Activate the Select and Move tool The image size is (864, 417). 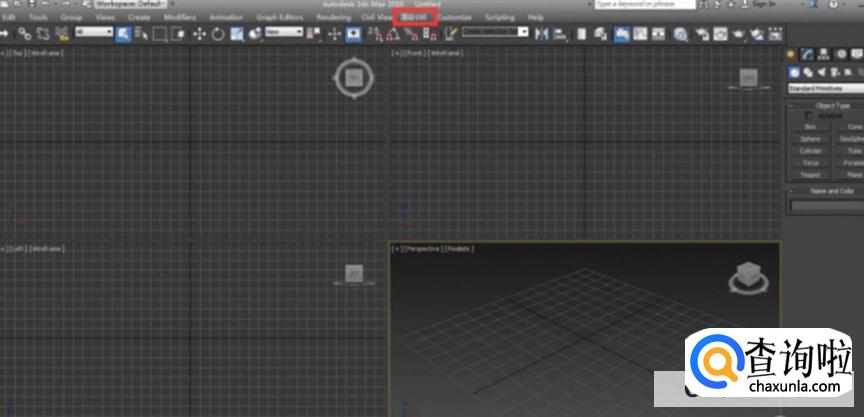pyautogui.click(x=199, y=34)
